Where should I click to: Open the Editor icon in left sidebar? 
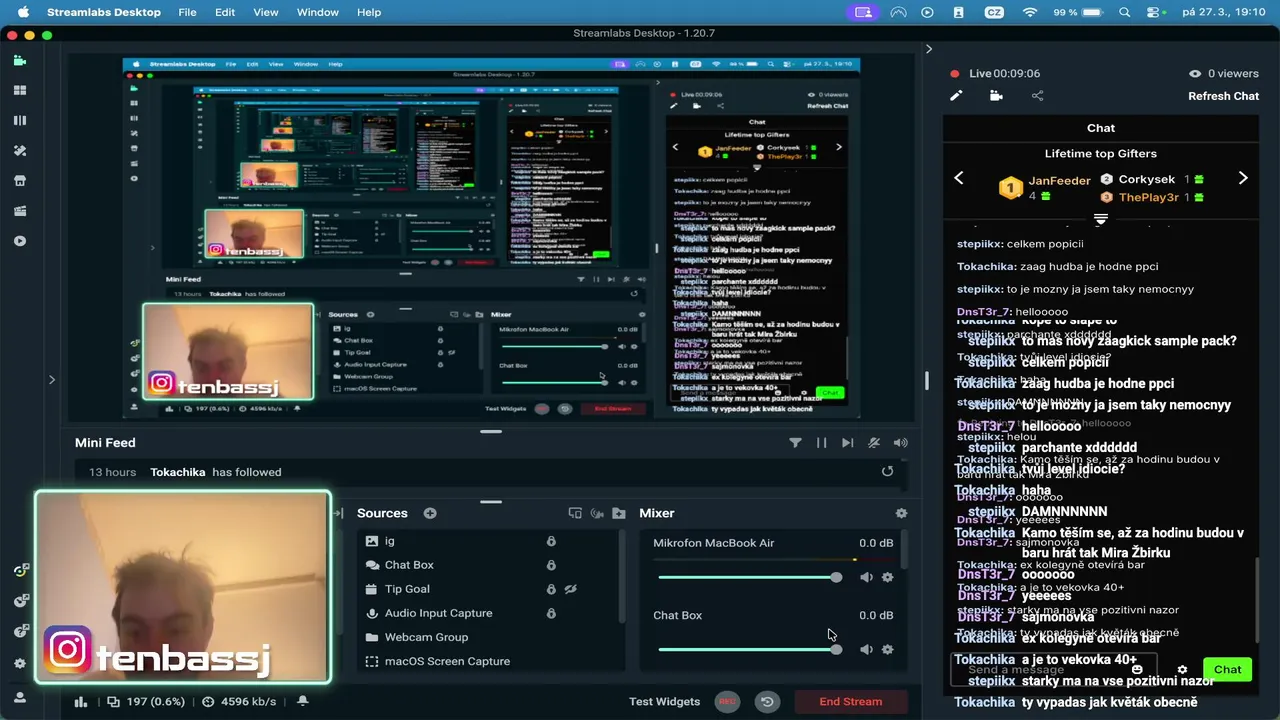pyautogui.click(x=20, y=60)
